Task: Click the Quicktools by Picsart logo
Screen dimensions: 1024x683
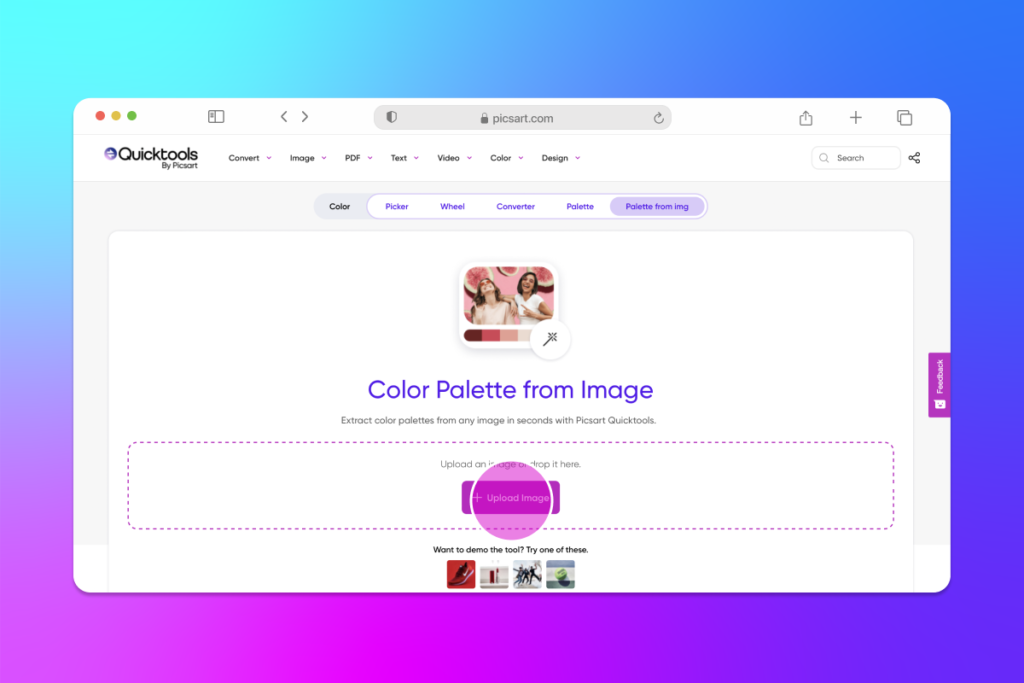Action: 150,157
